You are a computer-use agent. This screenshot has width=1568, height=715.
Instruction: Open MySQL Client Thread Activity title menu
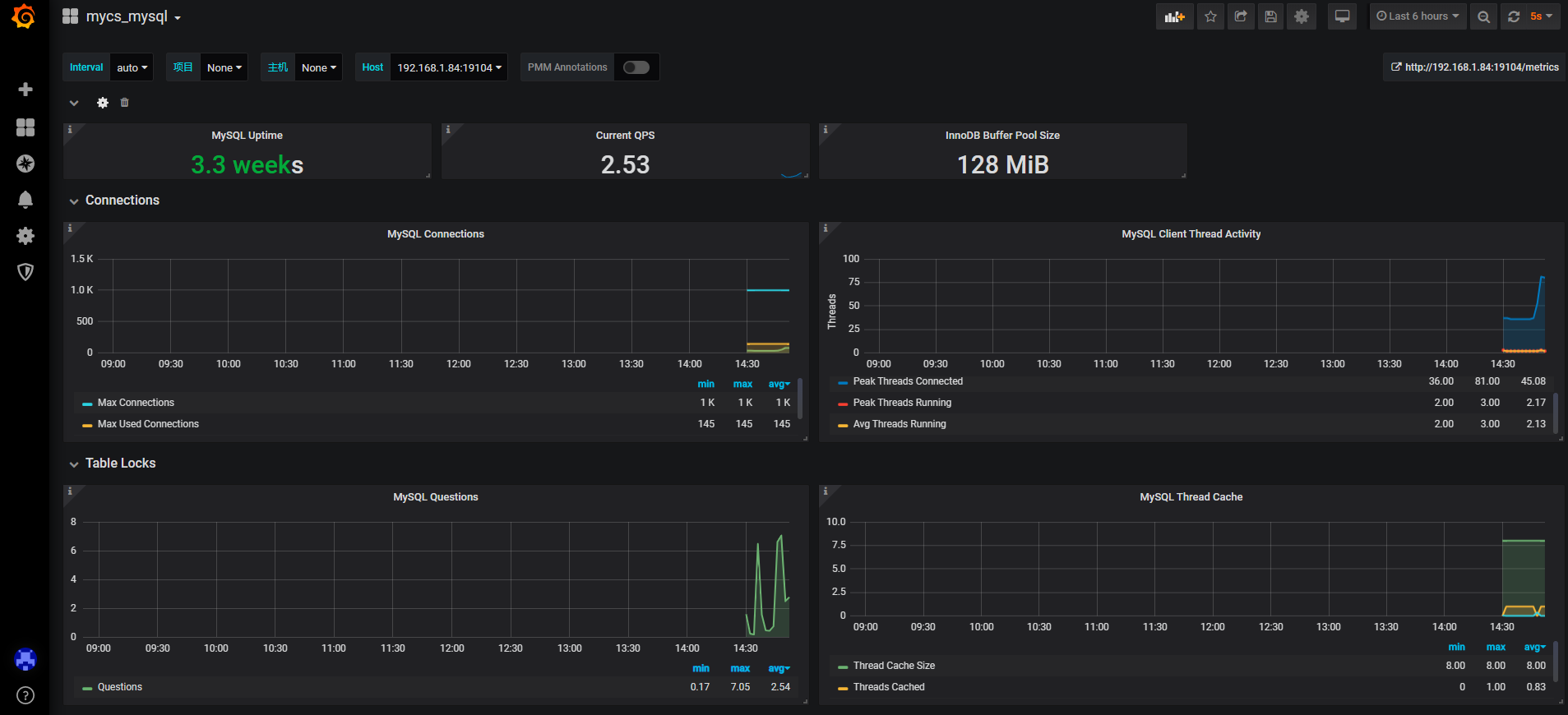1191,234
